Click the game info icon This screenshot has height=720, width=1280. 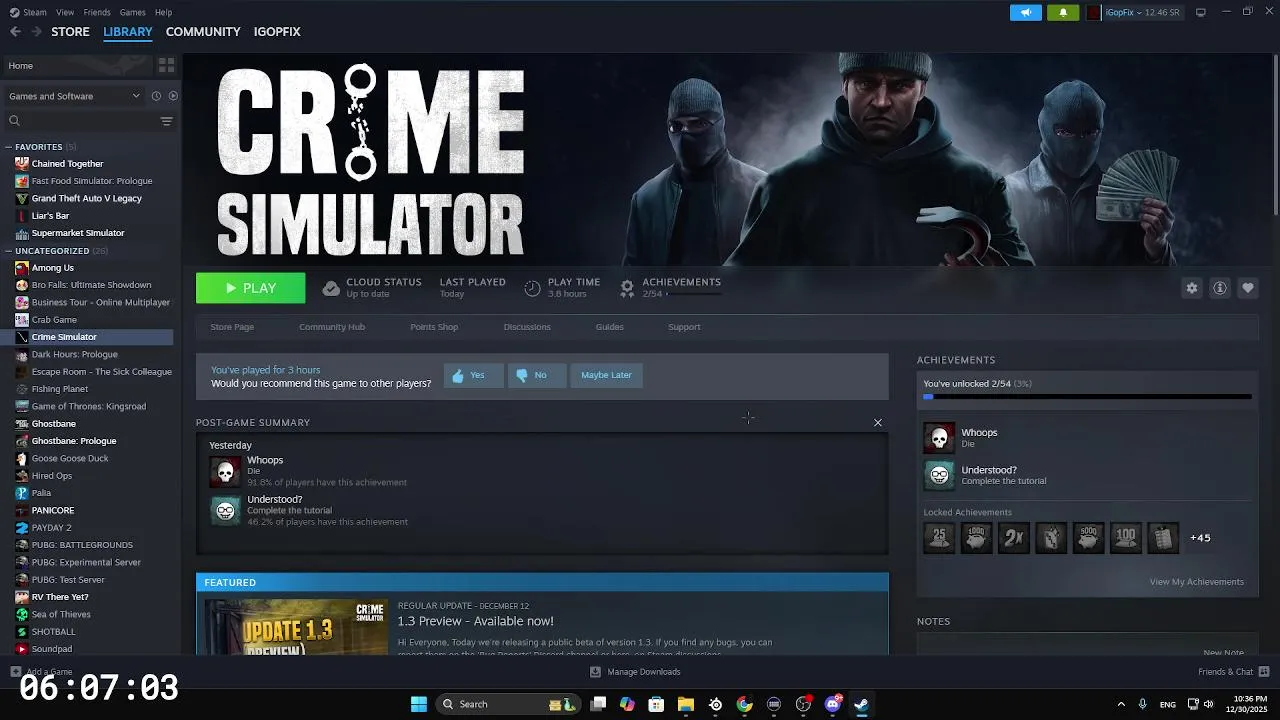point(1220,288)
